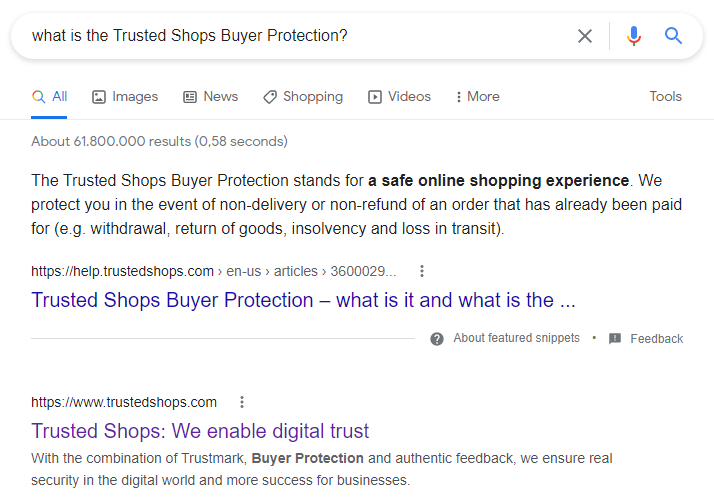This screenshot has width=714, height=498.
Task: Open 'Trusted Shops: We enable digital trust' link
Action: click(x=200, y=431)
